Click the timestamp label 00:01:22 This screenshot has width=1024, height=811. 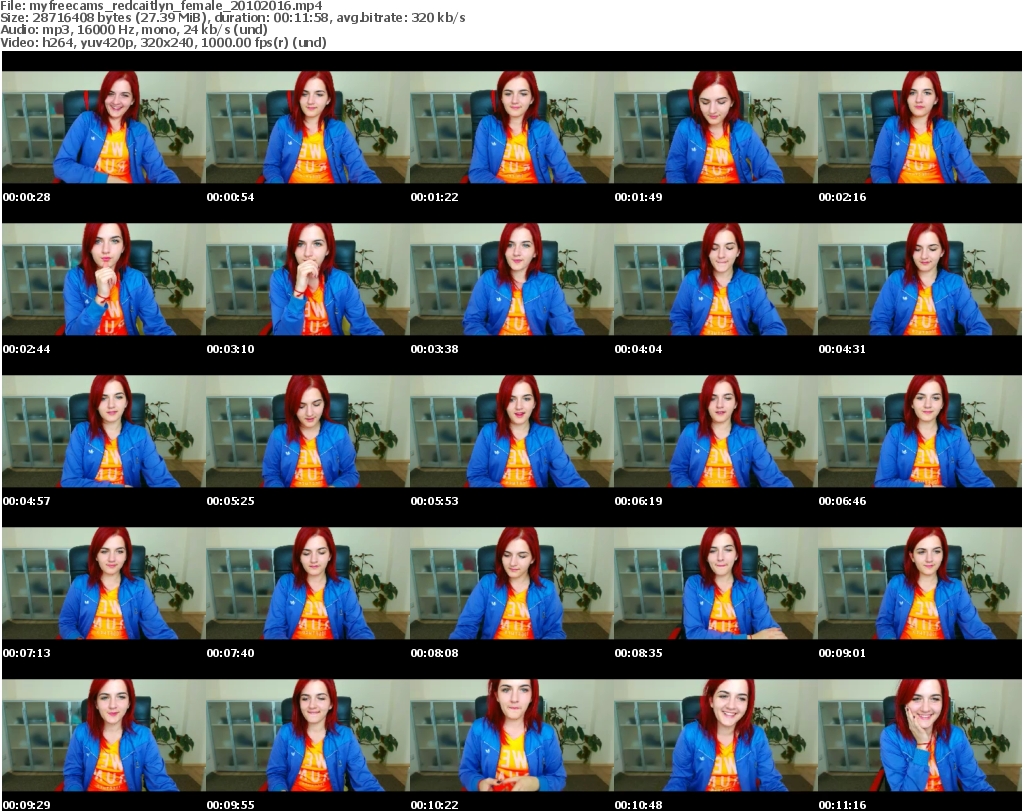tap(434, 197)
